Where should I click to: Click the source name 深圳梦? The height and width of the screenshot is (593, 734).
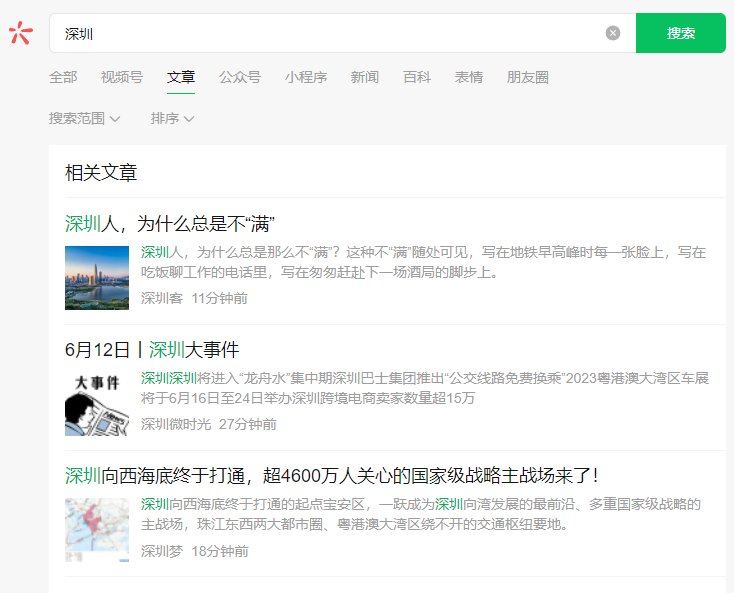pyautogui.click(x=161, y=551)
